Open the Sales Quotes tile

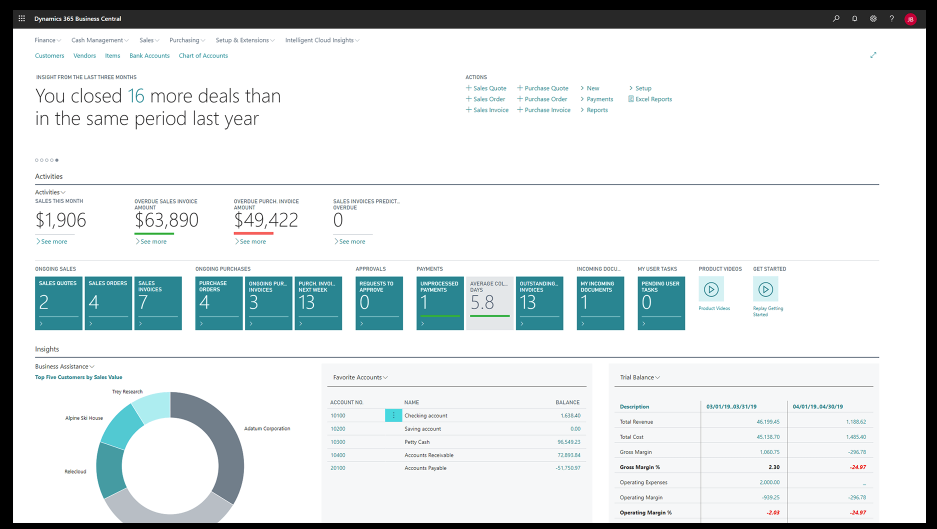pos(59,303)
